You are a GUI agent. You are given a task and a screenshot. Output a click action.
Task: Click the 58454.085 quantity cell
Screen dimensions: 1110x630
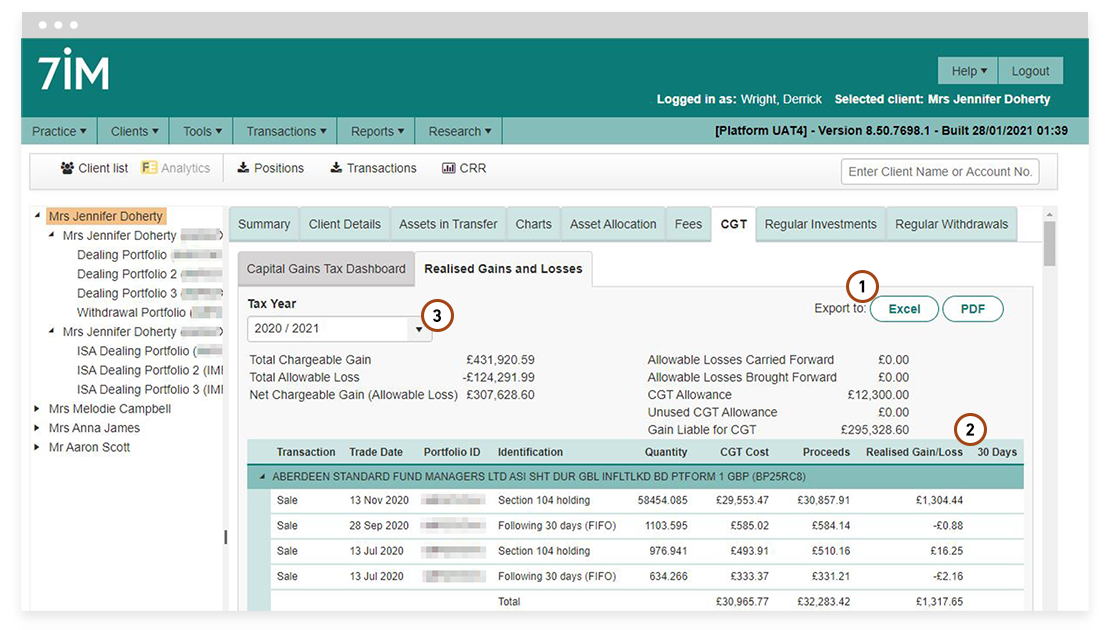(663, 500)
